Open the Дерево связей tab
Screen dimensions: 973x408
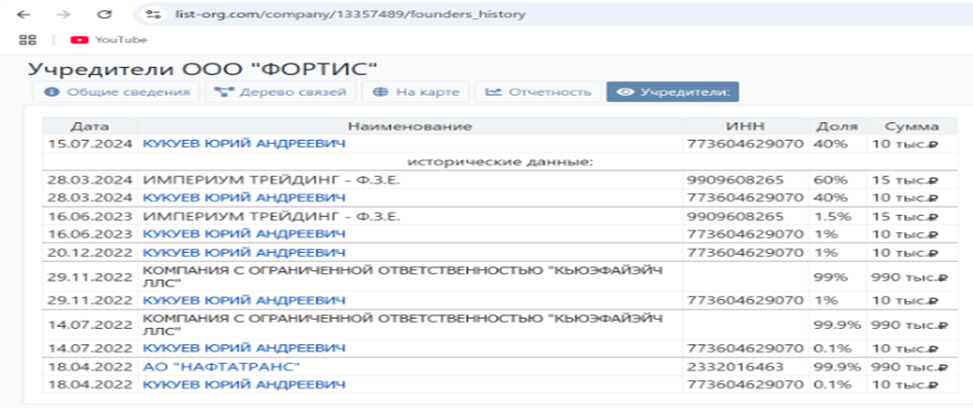tap(281, 92)
